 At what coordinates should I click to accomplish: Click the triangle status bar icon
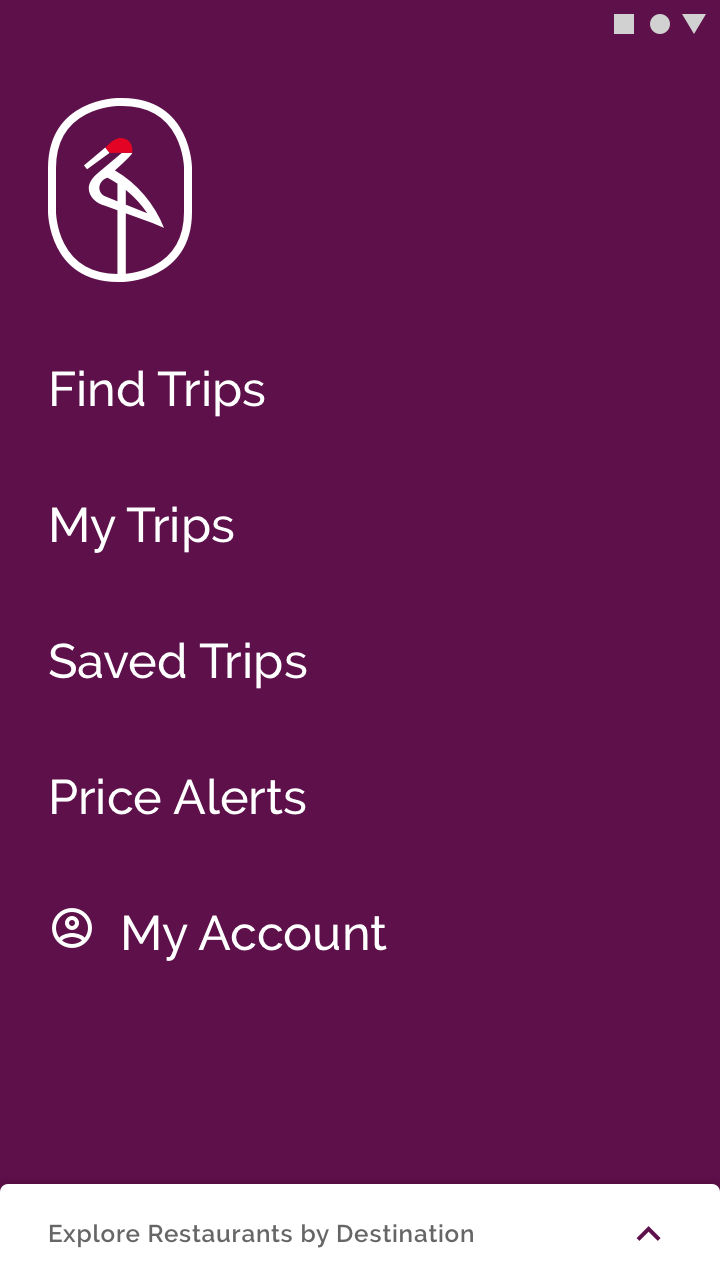tap(694, 24)
